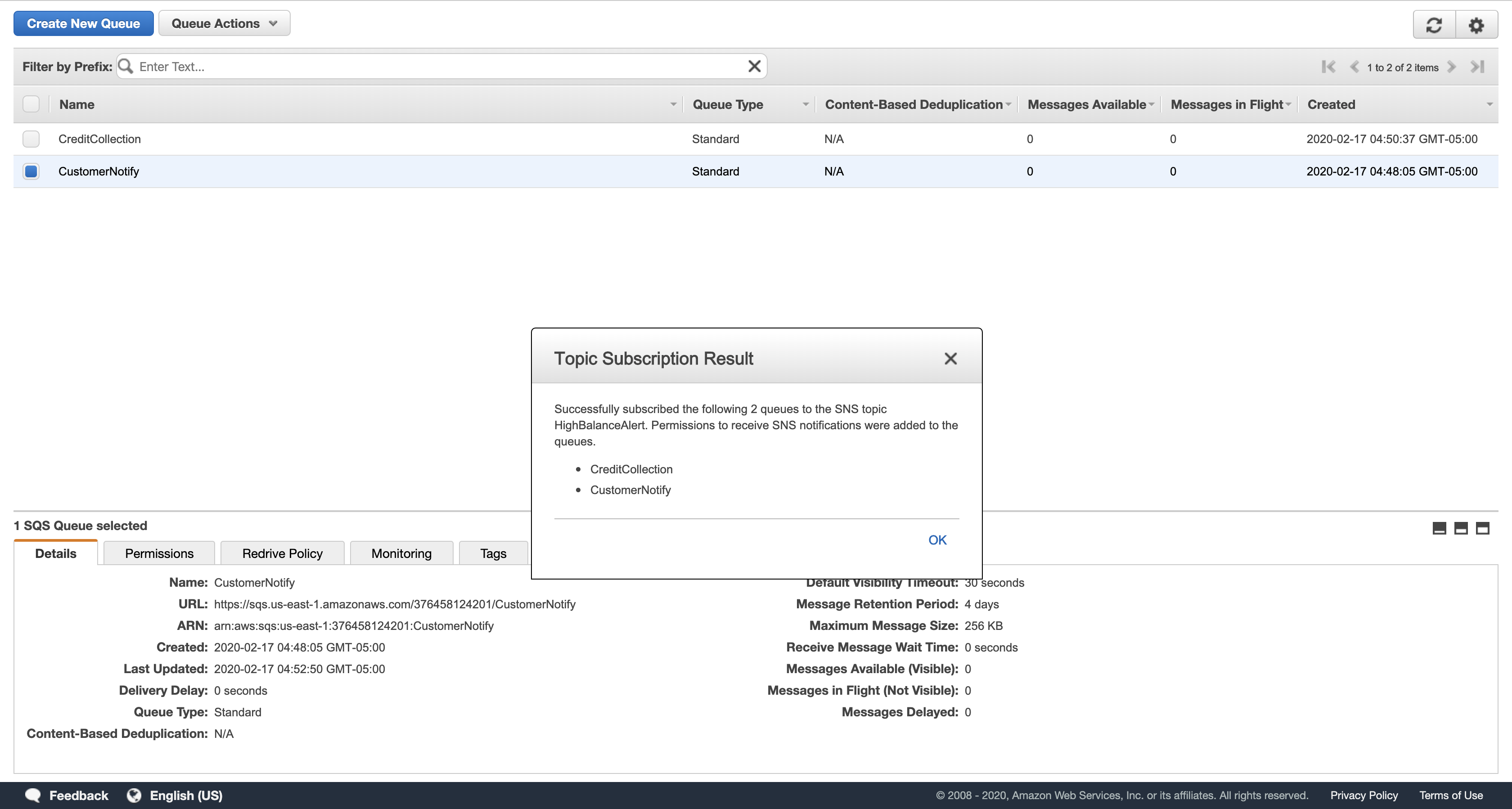Maximize the details pane with rightmost layout icon
The height and width of the screenshot is (809, 1512).
pos(1483,528)
